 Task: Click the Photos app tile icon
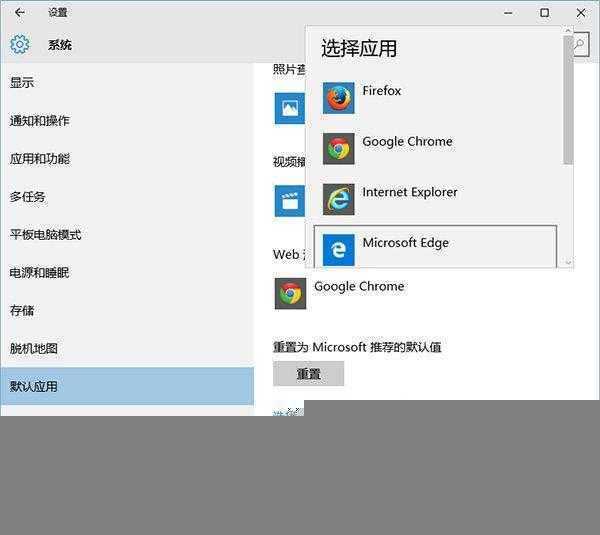290,108
